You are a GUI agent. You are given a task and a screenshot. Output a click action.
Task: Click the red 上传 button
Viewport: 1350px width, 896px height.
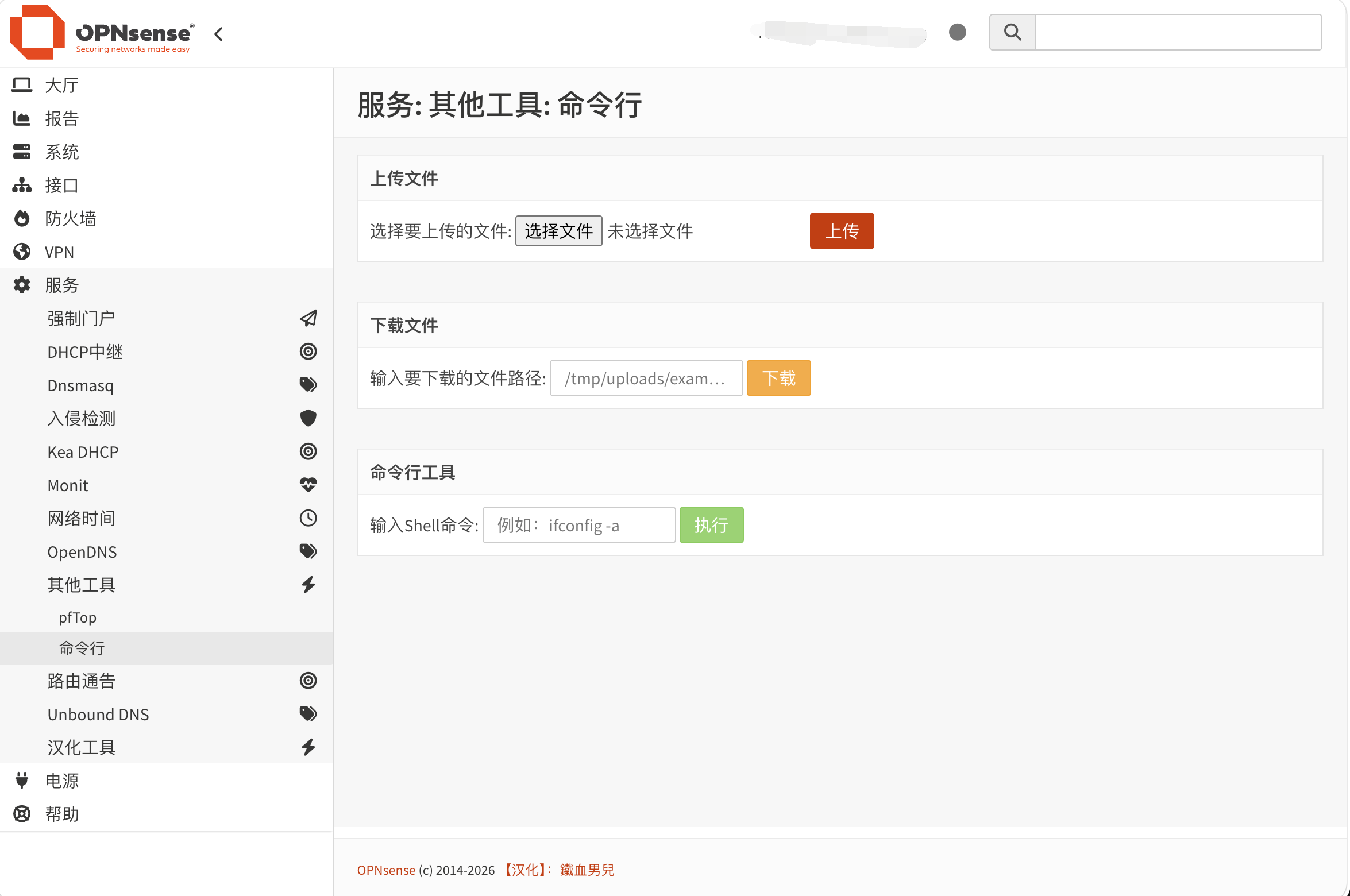(x=842, y=231)
